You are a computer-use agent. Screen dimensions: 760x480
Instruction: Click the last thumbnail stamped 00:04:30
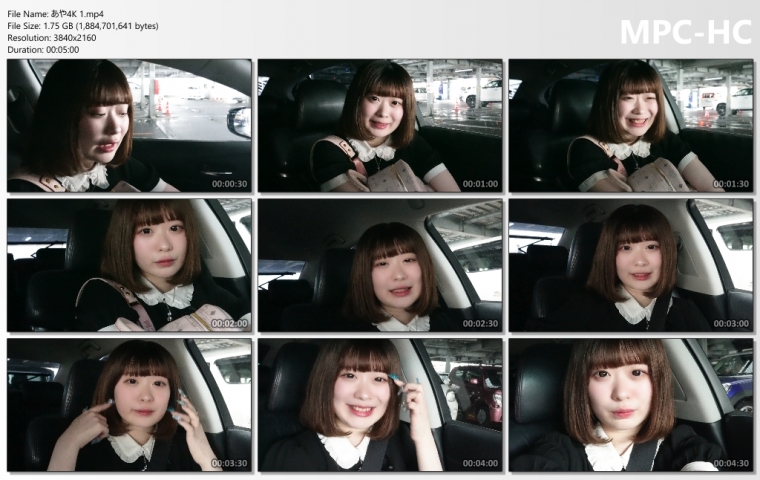tap(631, 405)
